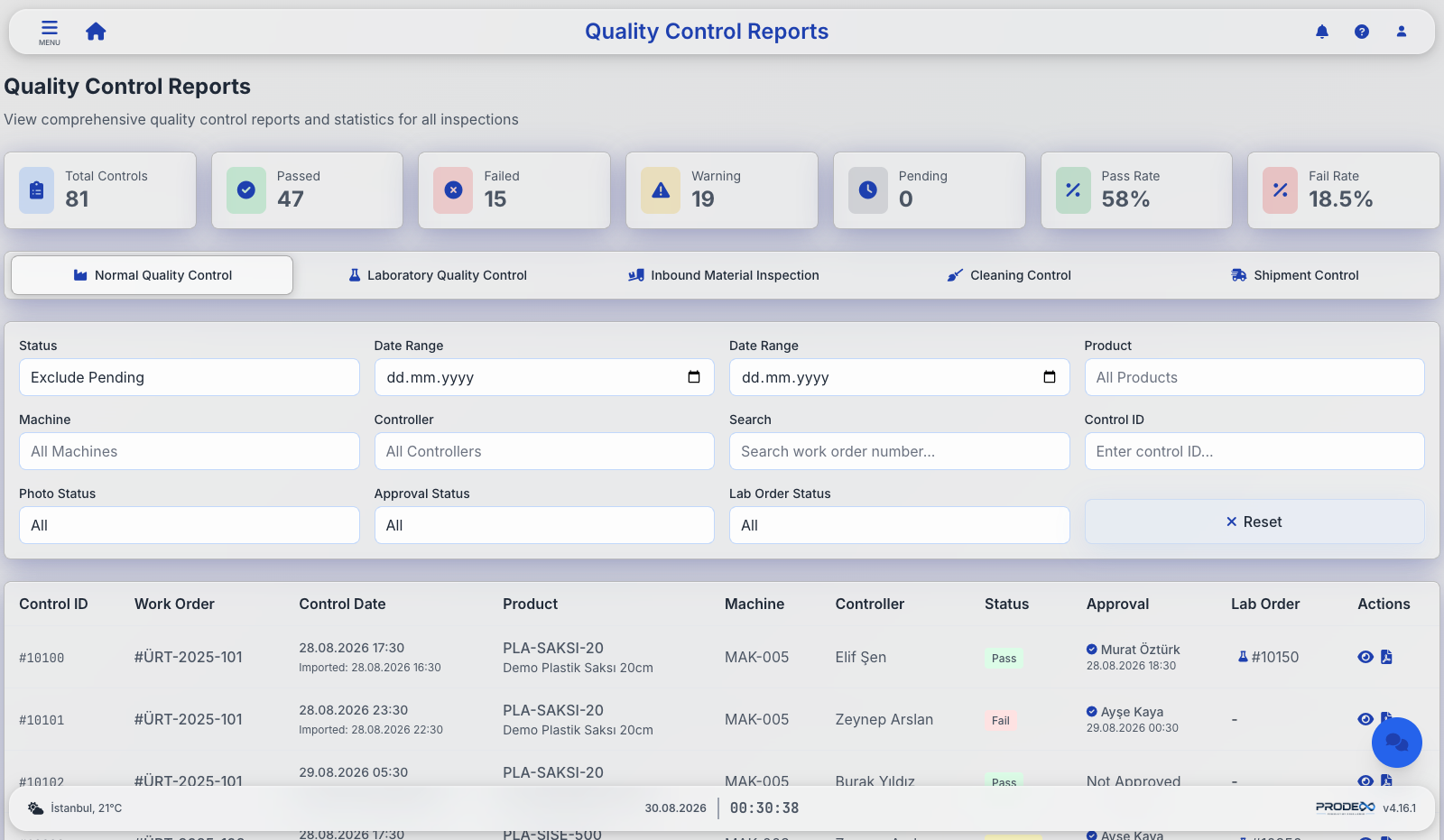View details of control #10101
1444x840 pixels.
pos(1365,719)
